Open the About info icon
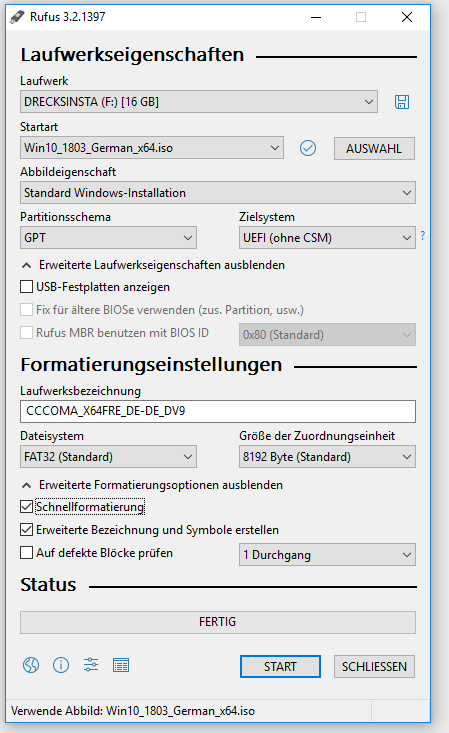 61,665
